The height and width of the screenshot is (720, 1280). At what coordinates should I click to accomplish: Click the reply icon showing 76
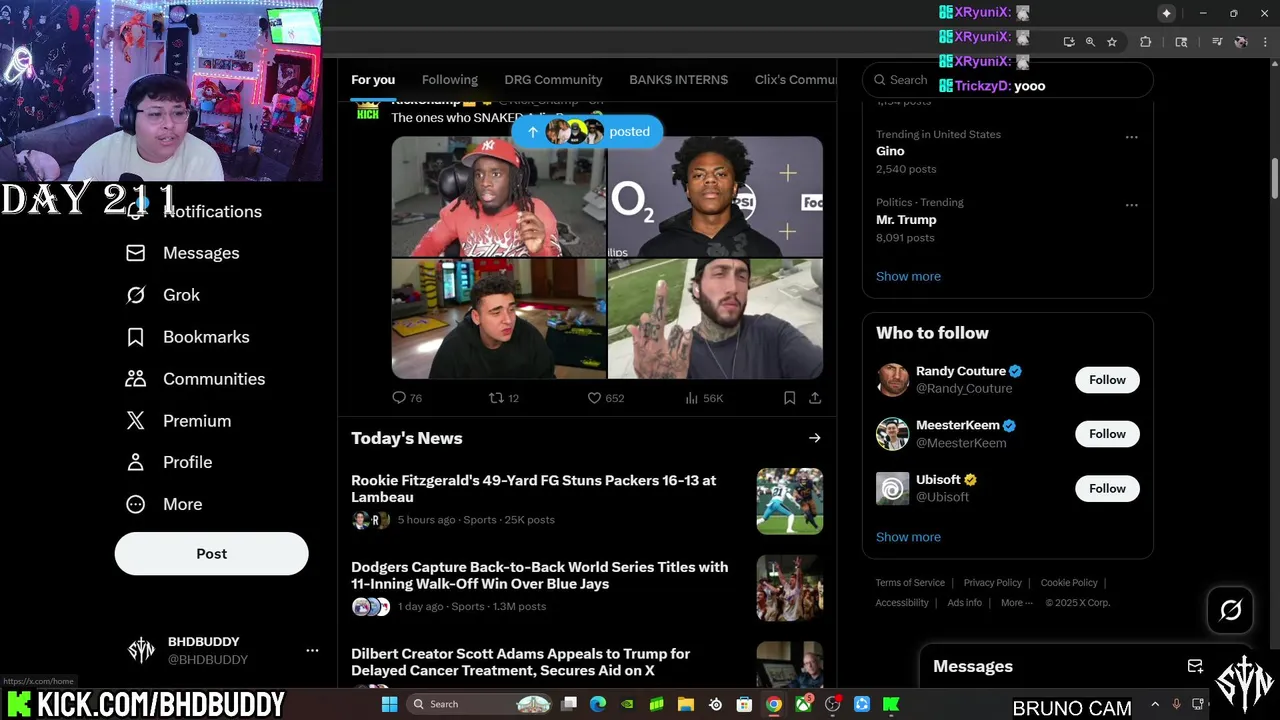point(399,398)
